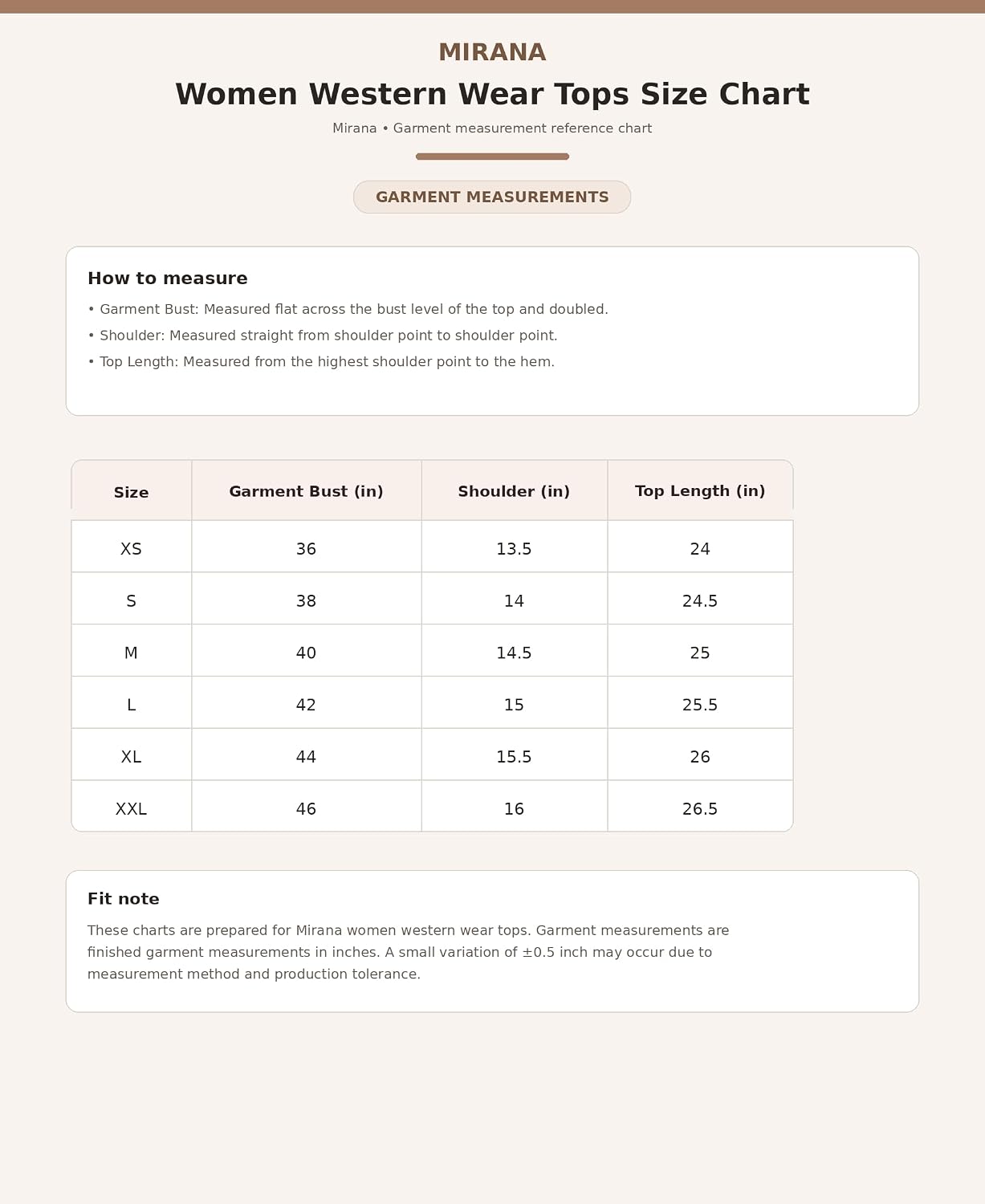The height and width of the screenshot is (1204, 985).
Task: Click garment bust value 38
Action: pyautogui.click(x=307, y=601)
